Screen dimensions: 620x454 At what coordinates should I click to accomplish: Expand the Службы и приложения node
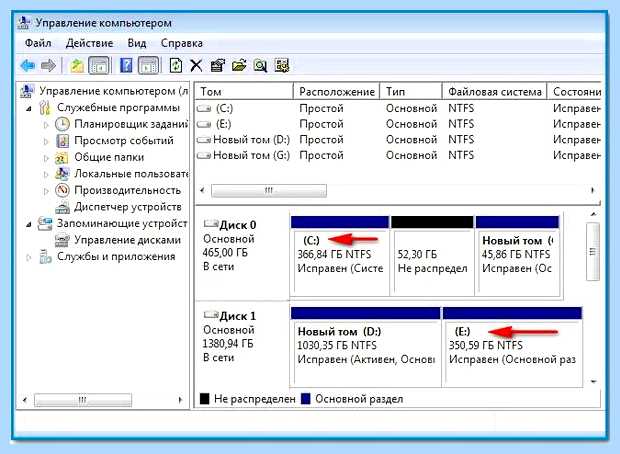coord(28,257)
